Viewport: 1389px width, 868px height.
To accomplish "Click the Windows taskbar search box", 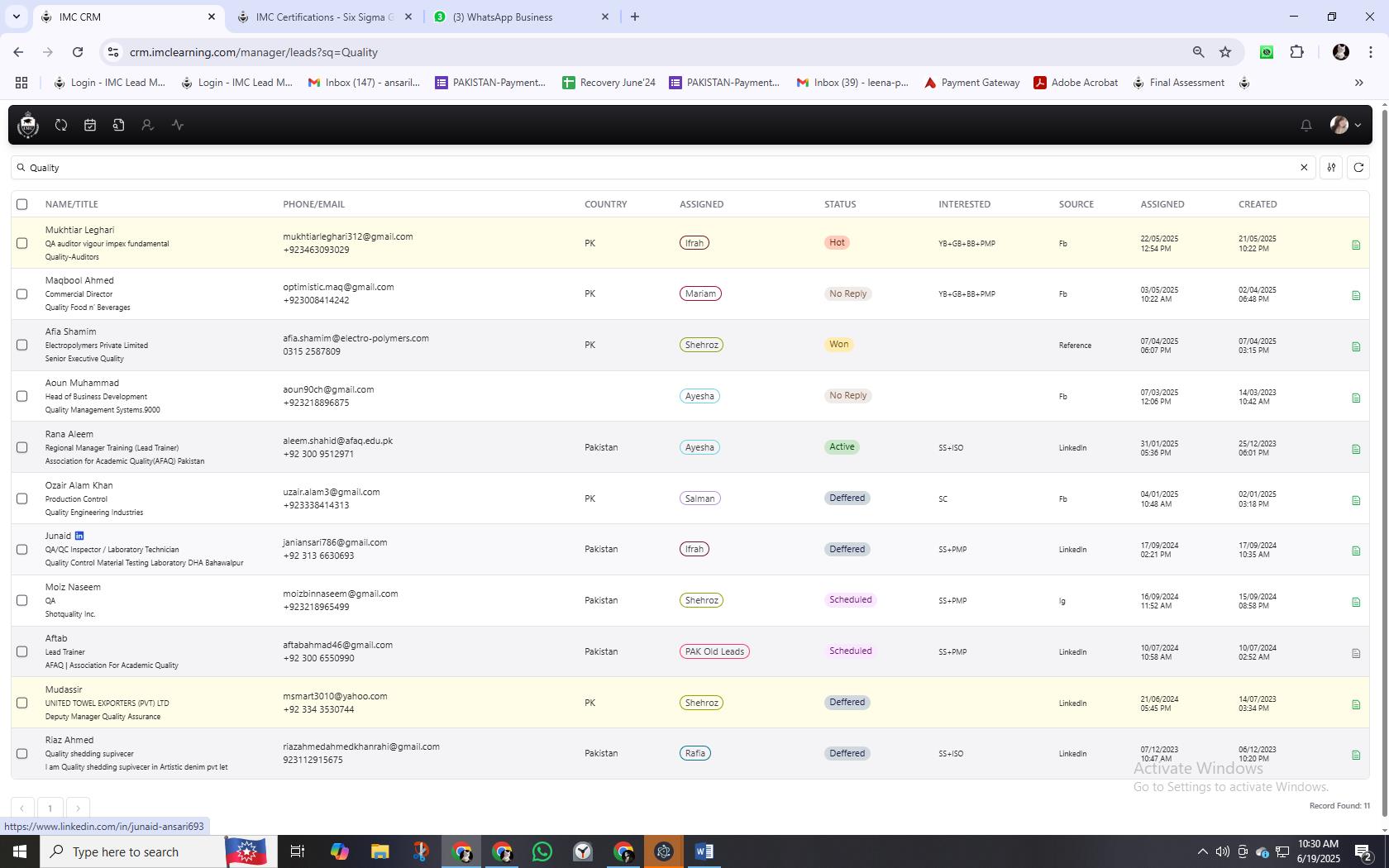I will click(132, 851).
